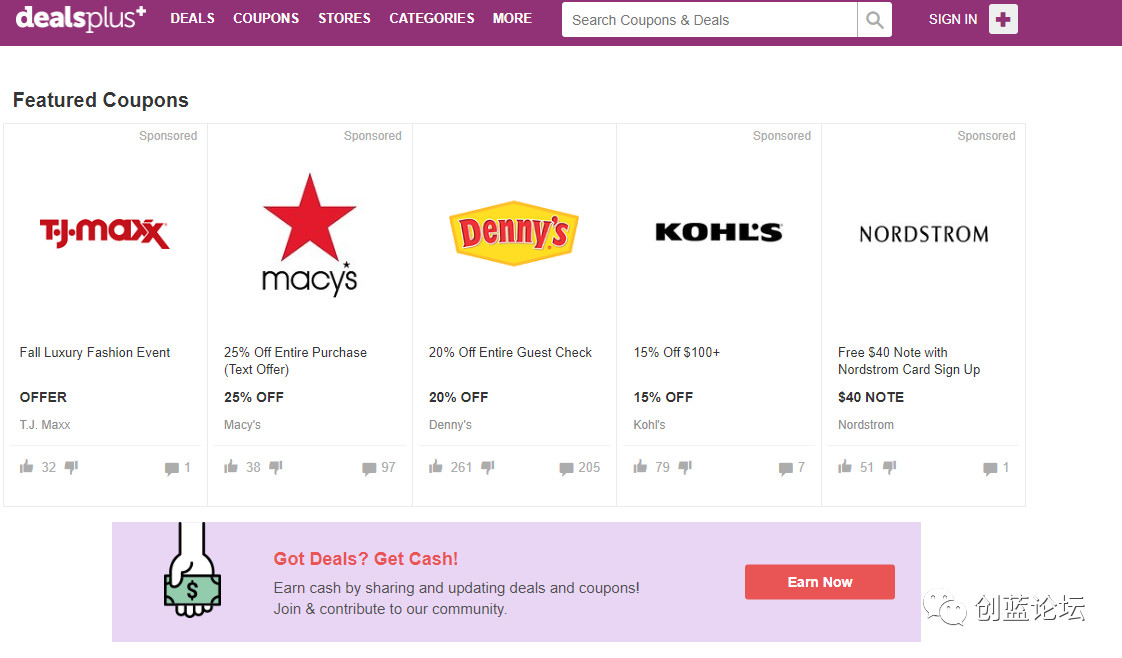Image resolution: width=1122 pixels, height=658 pixels.
Task: Expand the More navigation menu
Action: point(512,18)
